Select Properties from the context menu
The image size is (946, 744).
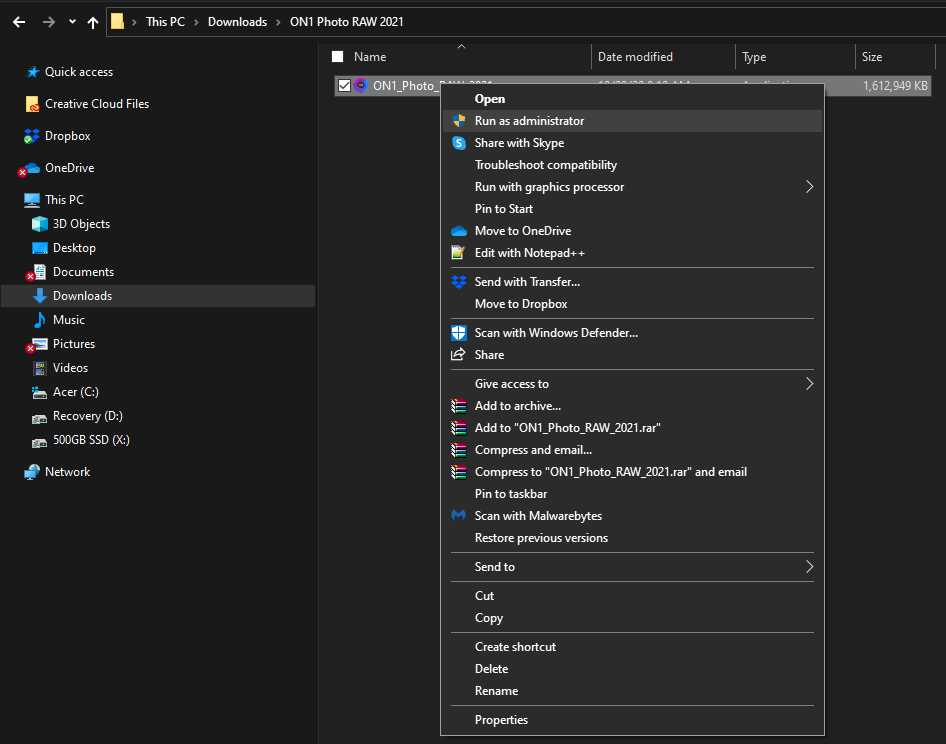pyautogui.click(x=501, y=720)
